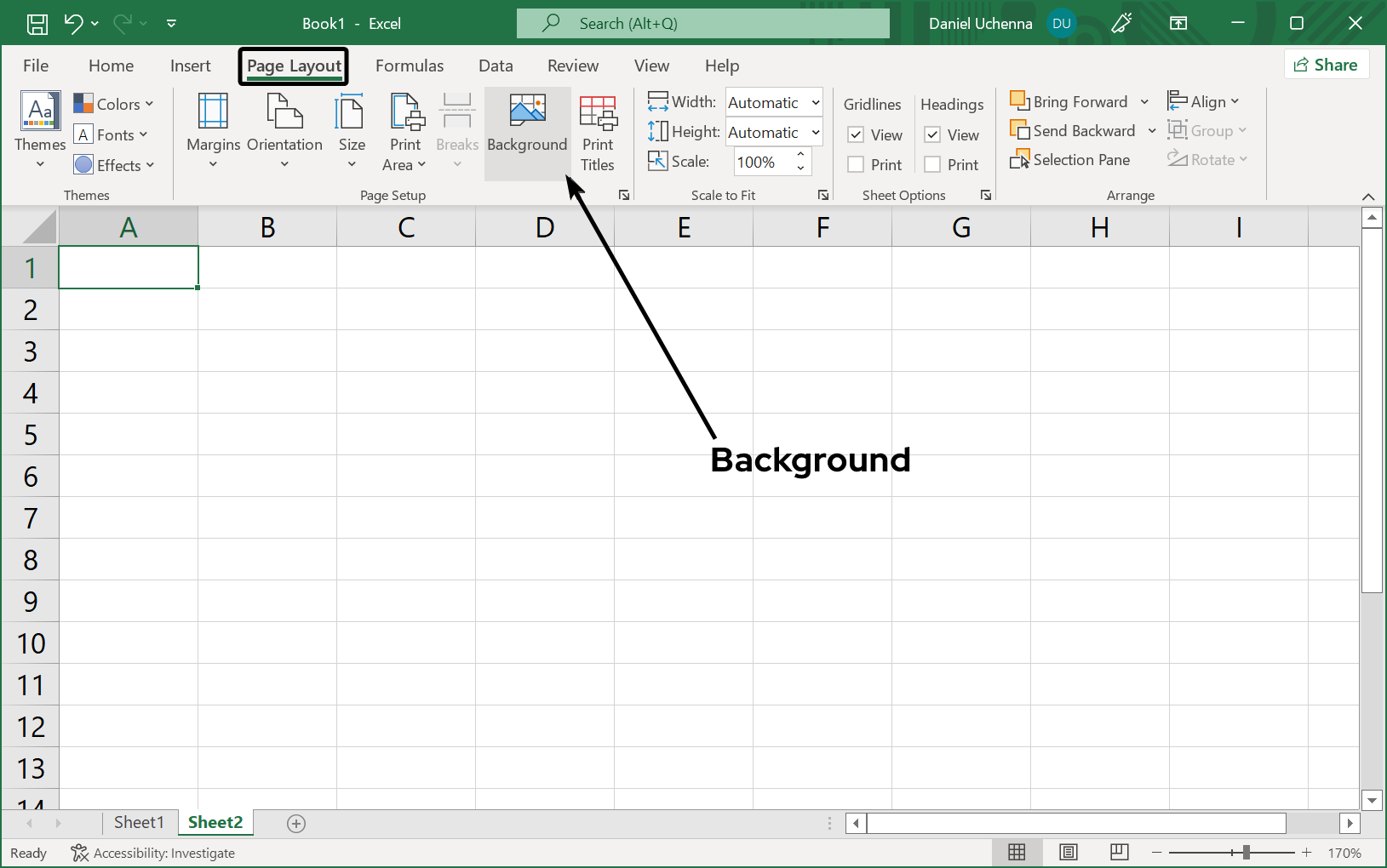Screen dimensions: 1387x868
Task: Switch to Page Break Preview view
Action: click(x=1119, y=852)
